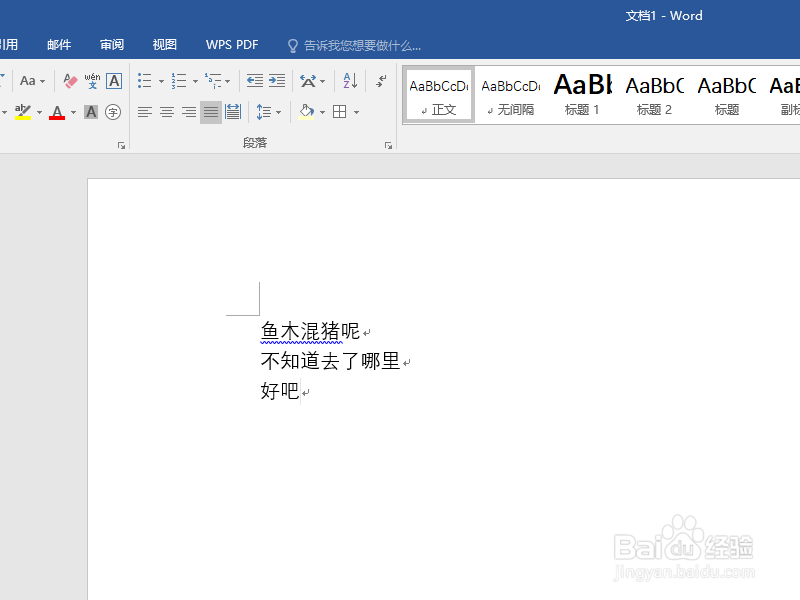Toggle bullet list formatting

[144, 80]
